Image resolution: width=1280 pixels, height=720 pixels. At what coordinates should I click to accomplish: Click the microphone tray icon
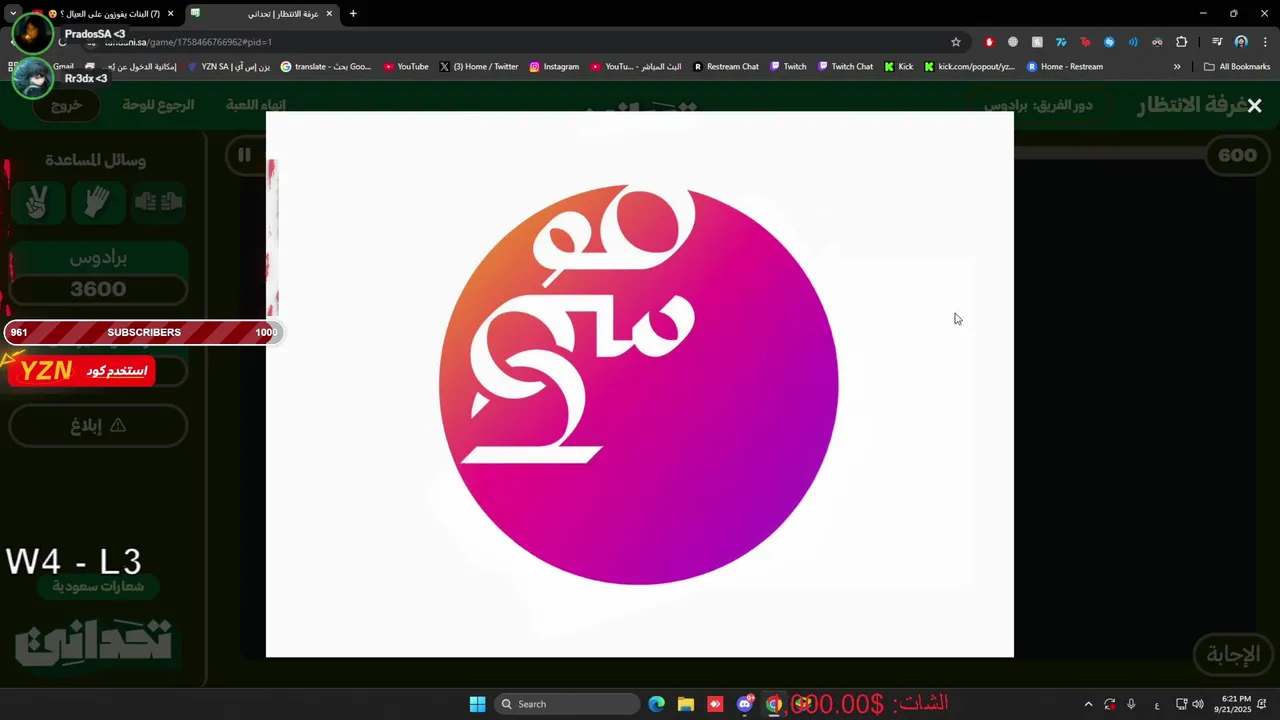pos(1131,704)
